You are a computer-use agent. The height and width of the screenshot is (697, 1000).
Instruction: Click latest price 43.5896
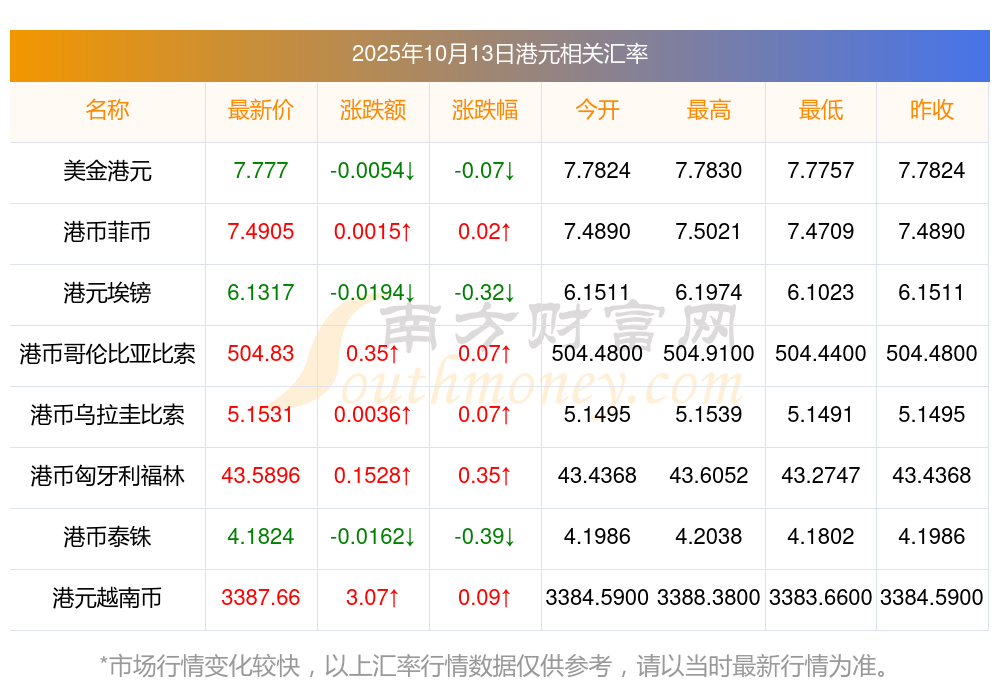pos(261,476)
